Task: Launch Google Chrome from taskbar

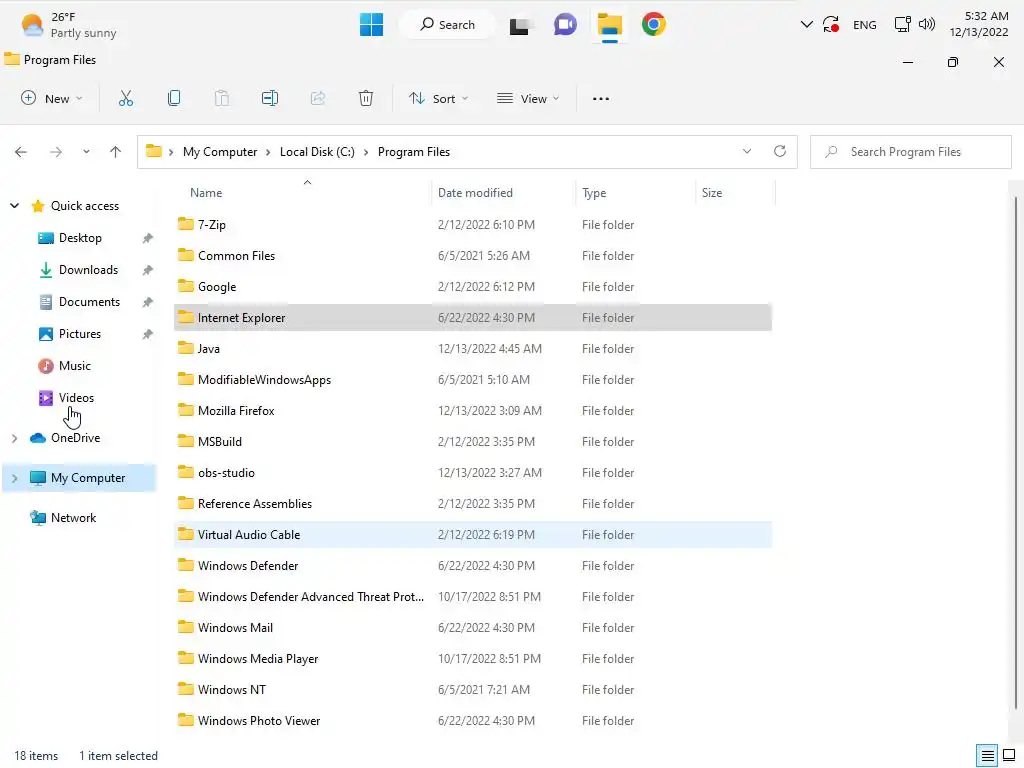Action: coord(654,24)
